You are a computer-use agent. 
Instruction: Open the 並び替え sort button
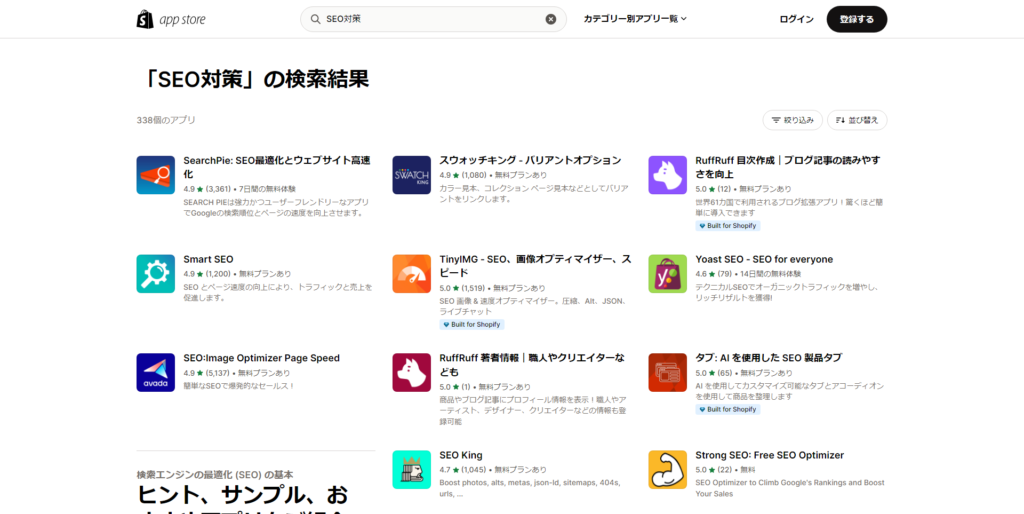click(857, 120)
